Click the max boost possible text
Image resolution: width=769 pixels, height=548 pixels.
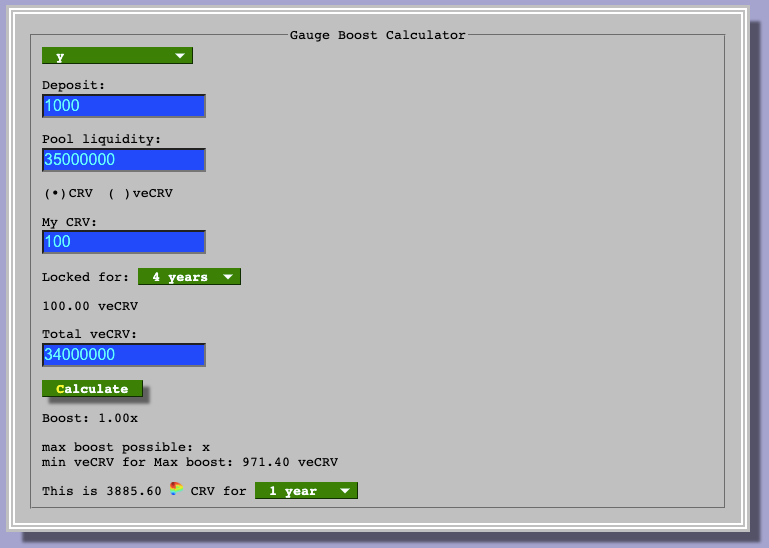(126, 447)
